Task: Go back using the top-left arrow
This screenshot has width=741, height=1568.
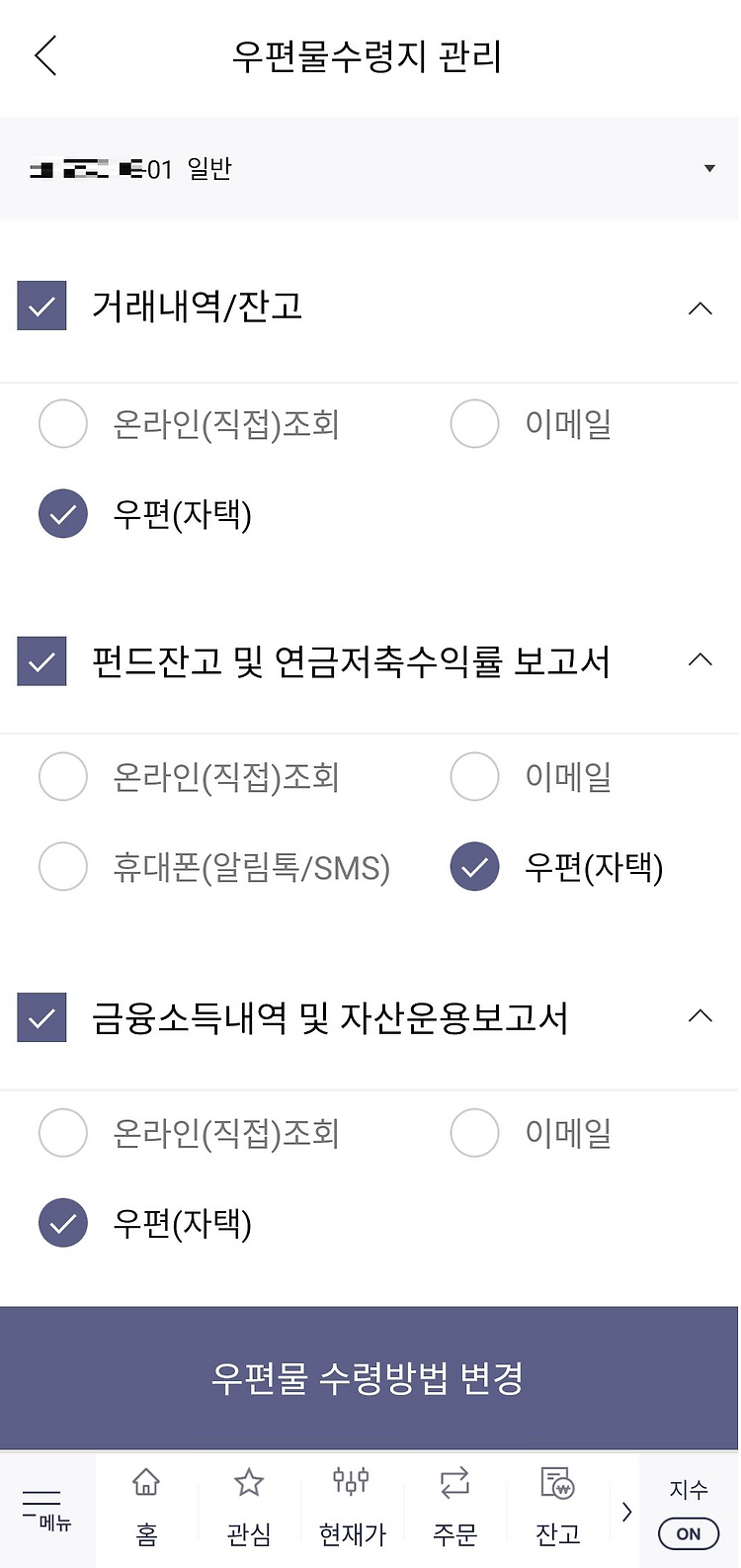Action: click(x=45, y=55)
